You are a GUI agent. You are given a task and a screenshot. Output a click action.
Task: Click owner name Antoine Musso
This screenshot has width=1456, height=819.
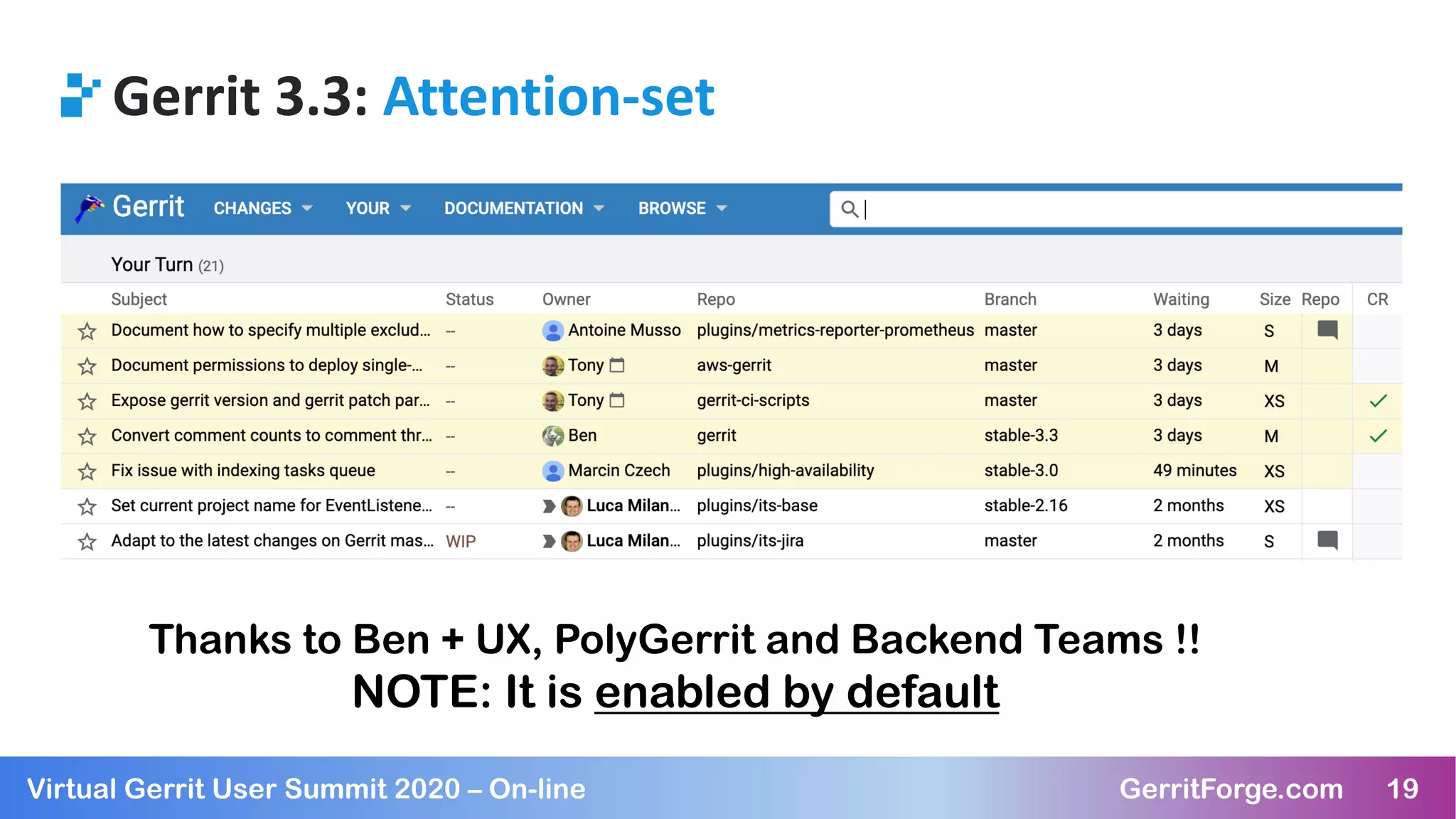(624, 330)
